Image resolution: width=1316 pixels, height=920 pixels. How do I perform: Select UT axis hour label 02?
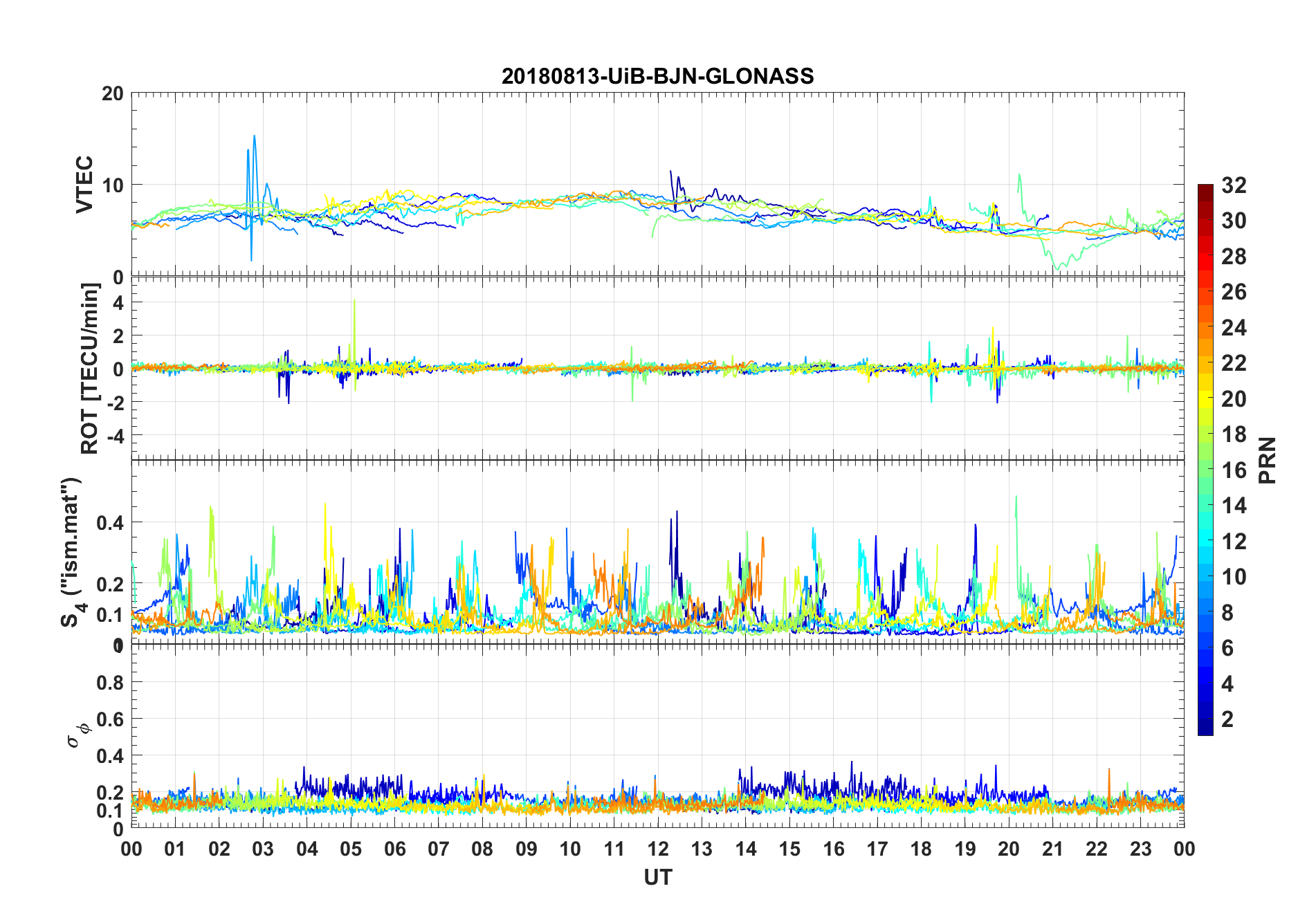click(219, 849)
